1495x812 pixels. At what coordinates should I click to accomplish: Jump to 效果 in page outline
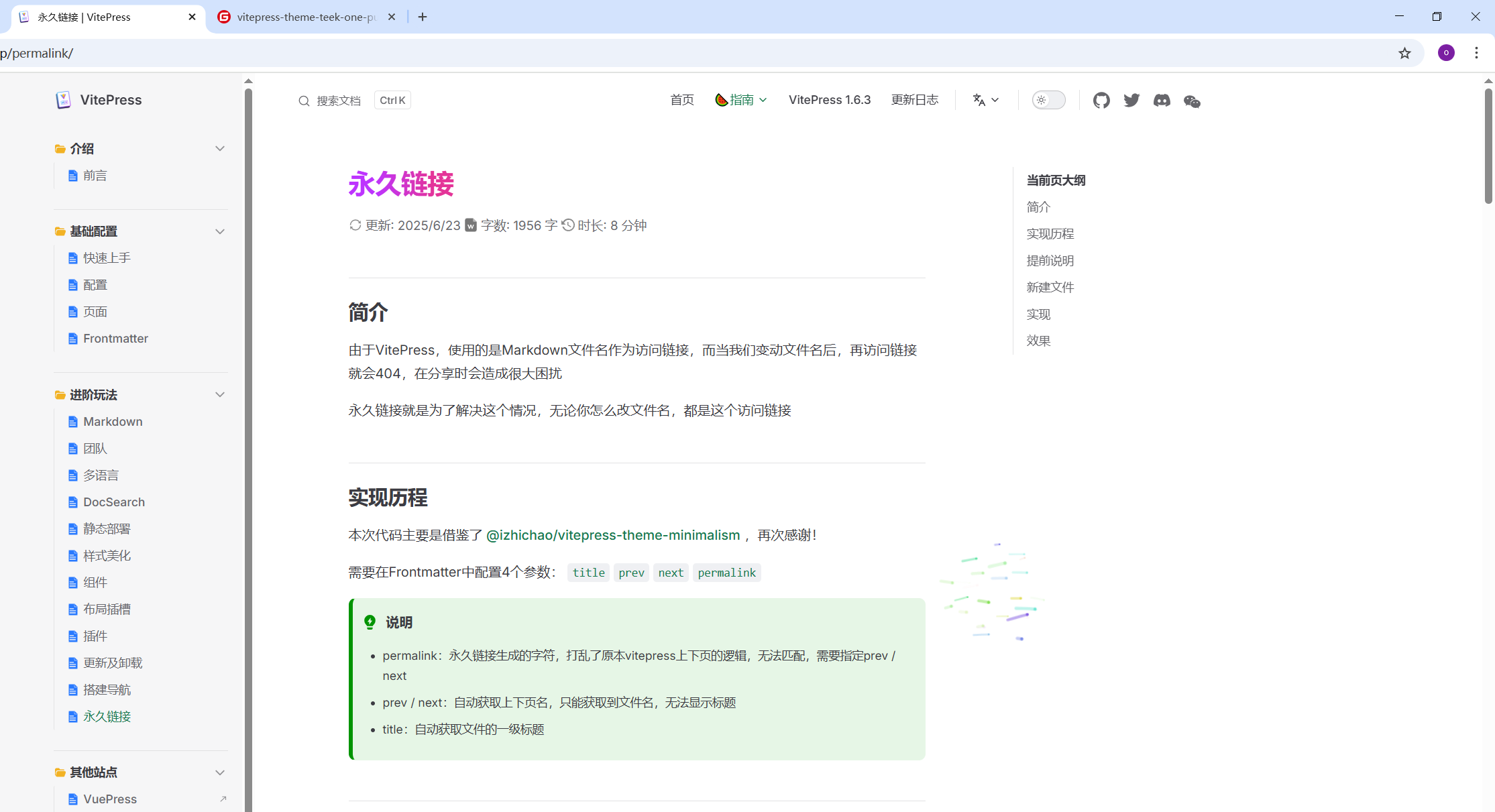coord(1038,341)
